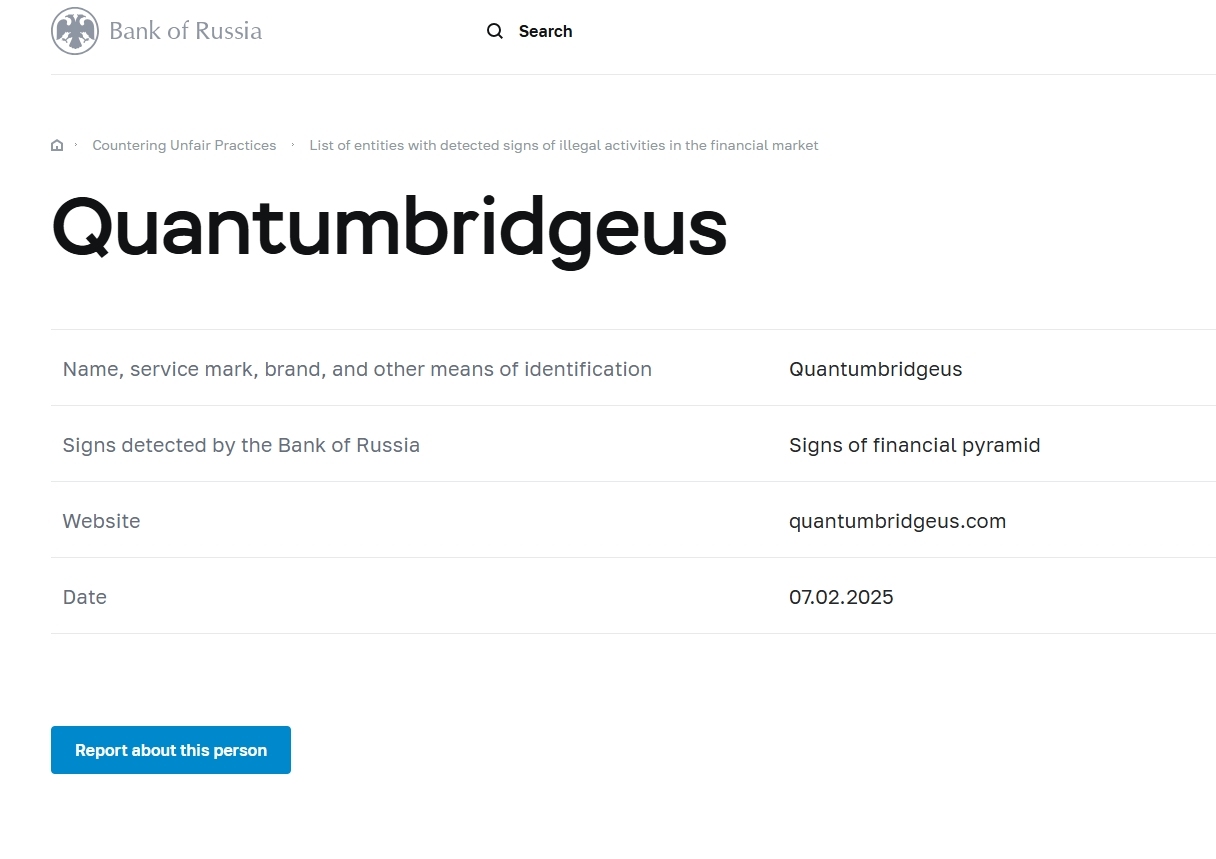Click the chevron right after the home icon
Image resolution: width=1216 pixels, height=859 pixels.
click(x=76, y=145)
